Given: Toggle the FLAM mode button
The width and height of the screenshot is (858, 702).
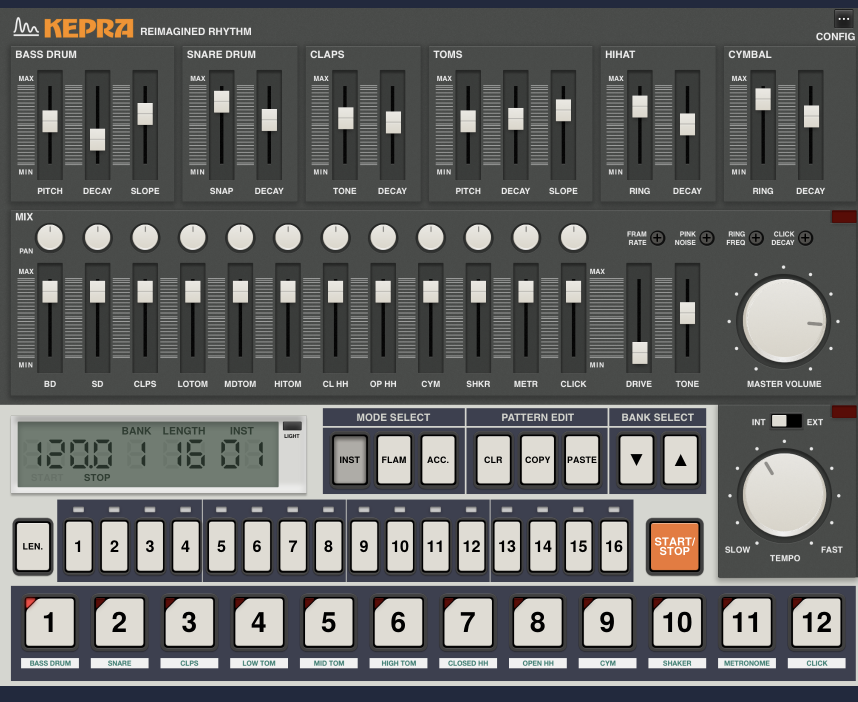Looking at the screenshot, I should click(394, 460).
